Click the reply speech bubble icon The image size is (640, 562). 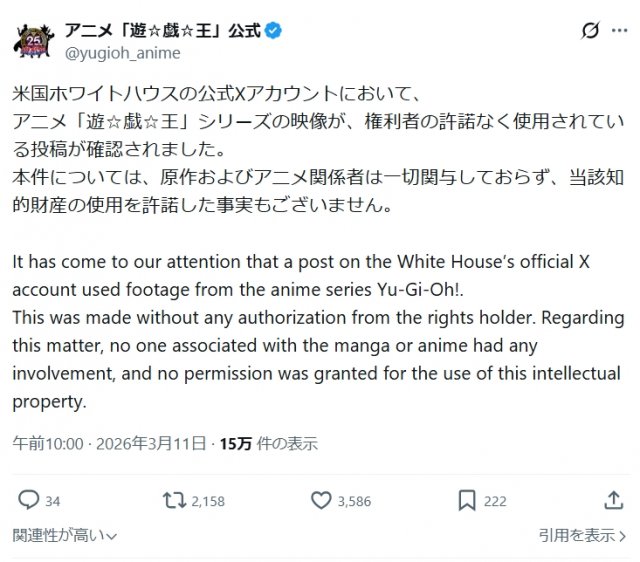[28, 500]
